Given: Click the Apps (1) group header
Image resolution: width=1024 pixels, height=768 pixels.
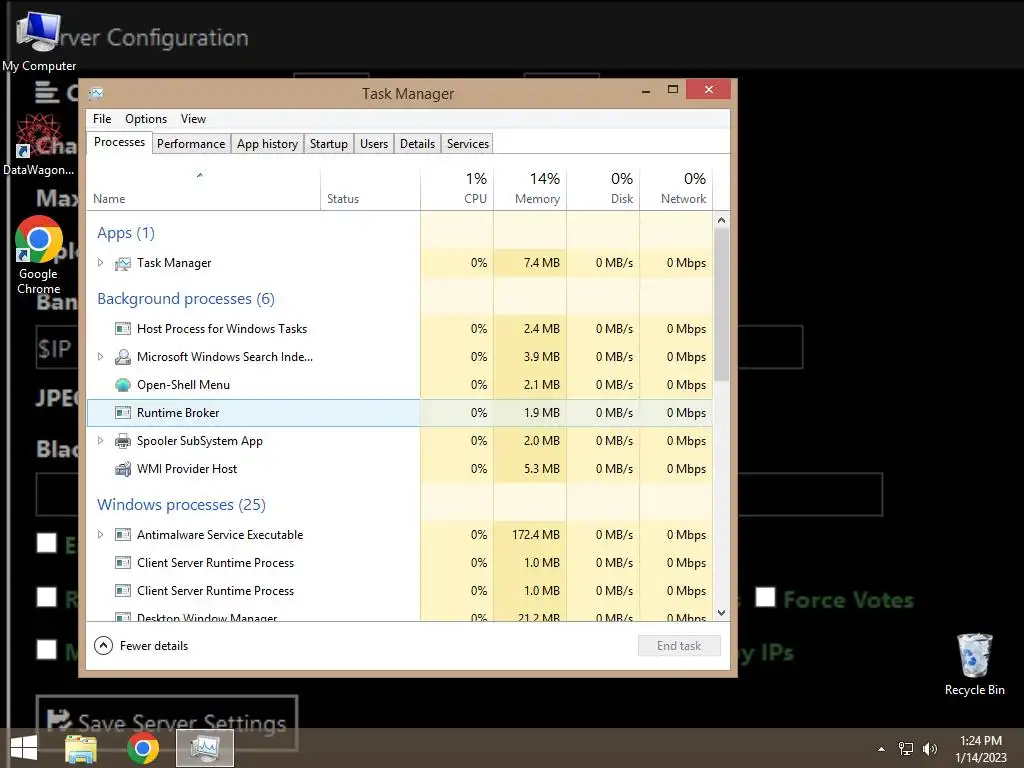Looking at the screenshot, I should click(x=126, y=233).
